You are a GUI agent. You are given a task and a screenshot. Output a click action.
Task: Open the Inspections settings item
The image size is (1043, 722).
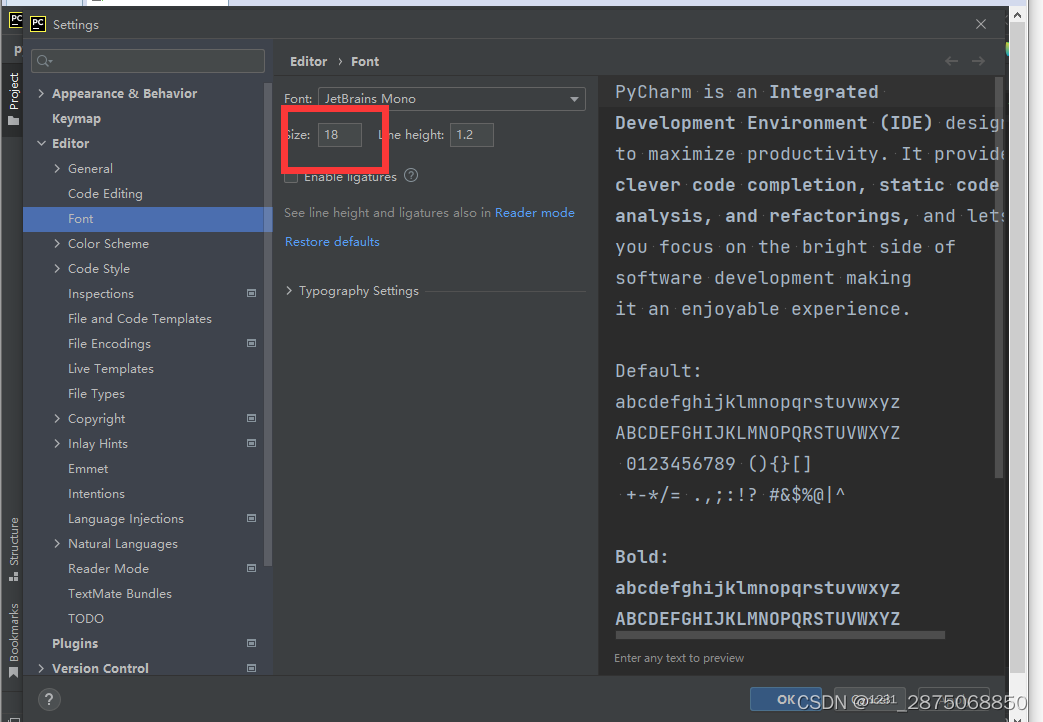[x=100, y=293]
